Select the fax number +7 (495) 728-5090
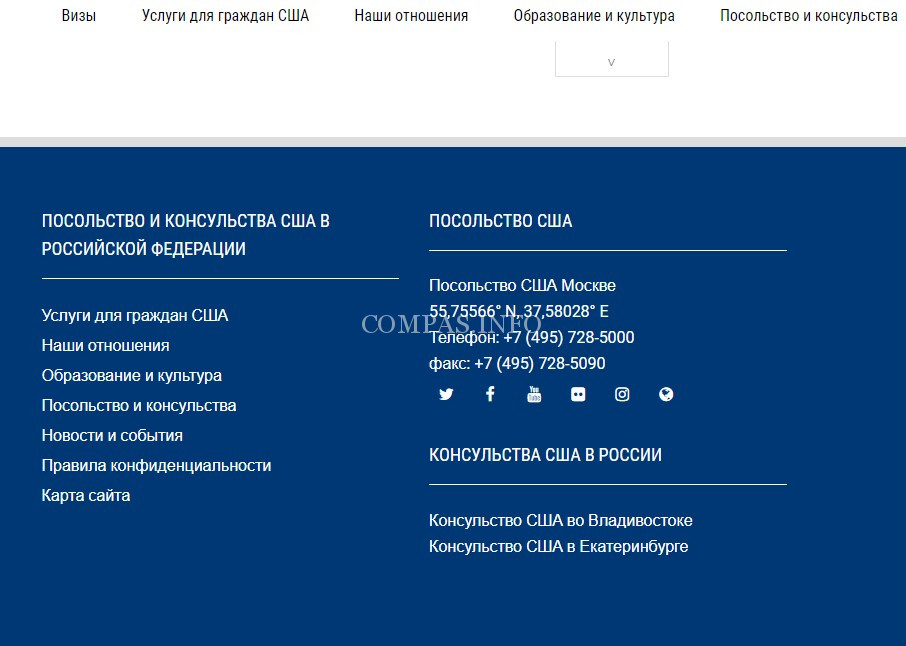906x646 pixels. click(x=540, y=363)
